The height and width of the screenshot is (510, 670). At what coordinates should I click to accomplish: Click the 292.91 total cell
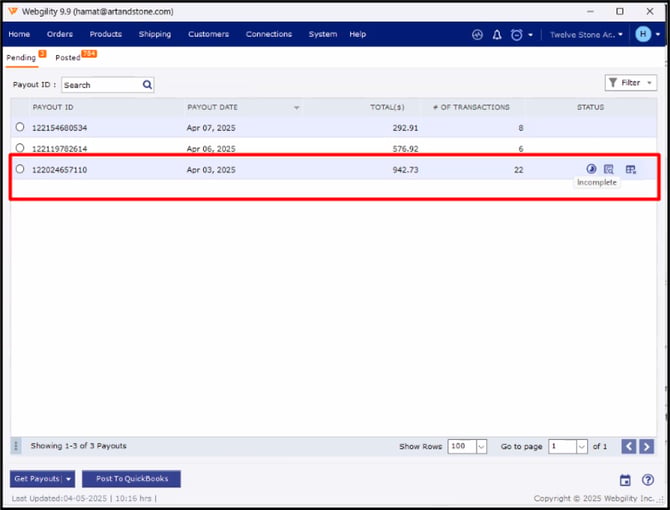[x=406, y=128]
